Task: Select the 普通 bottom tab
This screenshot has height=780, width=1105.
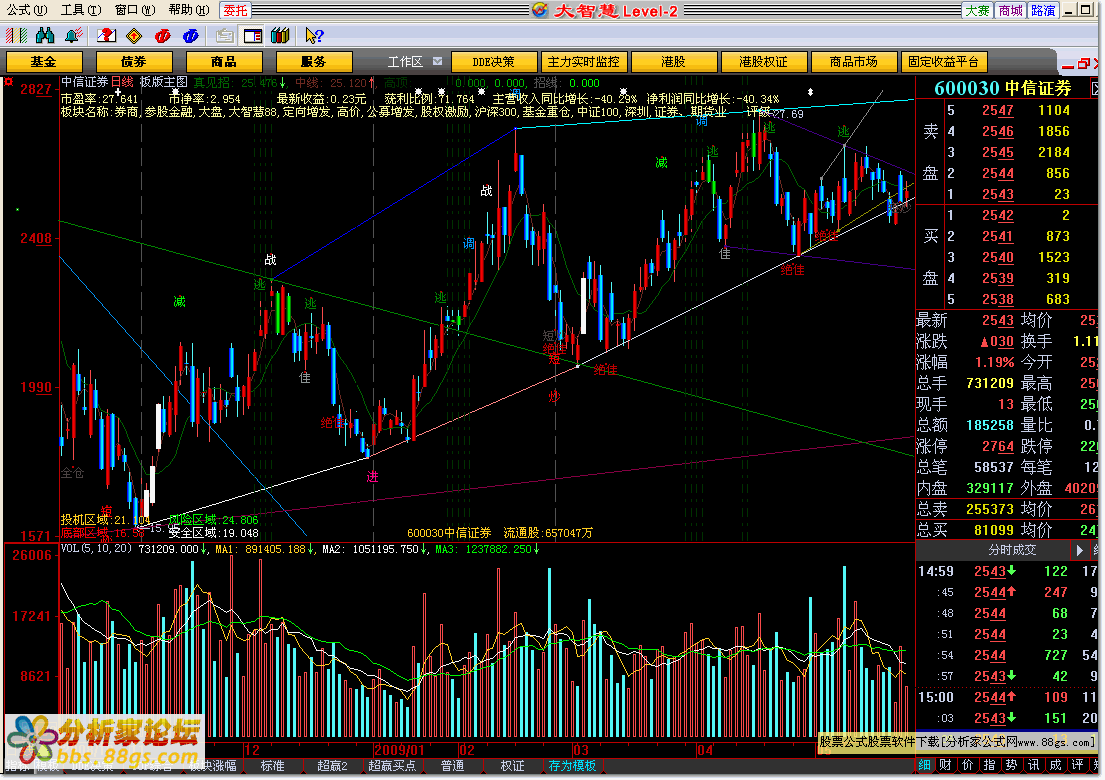Action: [452, 765]
